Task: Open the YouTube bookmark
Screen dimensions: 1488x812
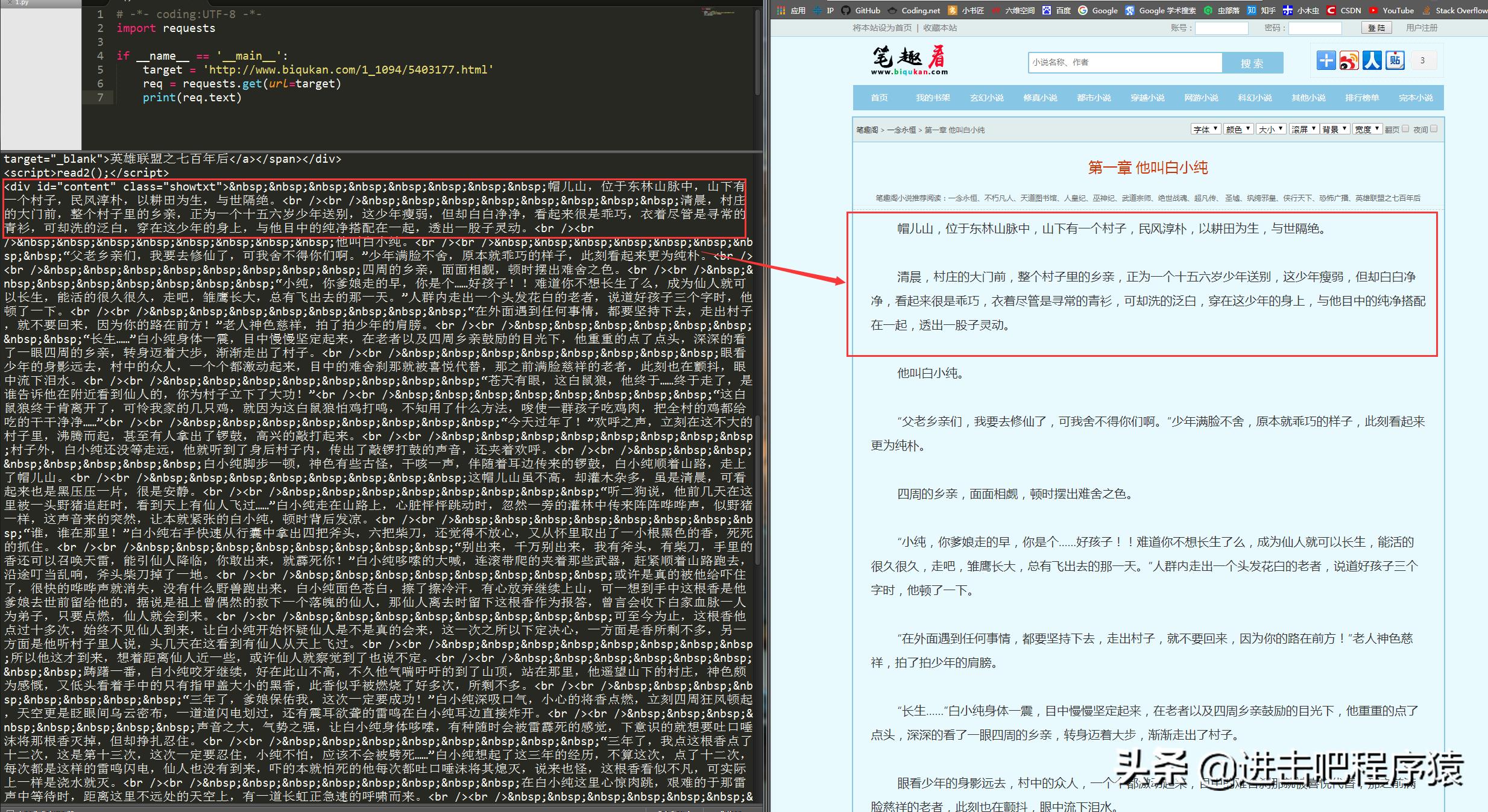Action: pyautogui.click(x=1391, y=10)
